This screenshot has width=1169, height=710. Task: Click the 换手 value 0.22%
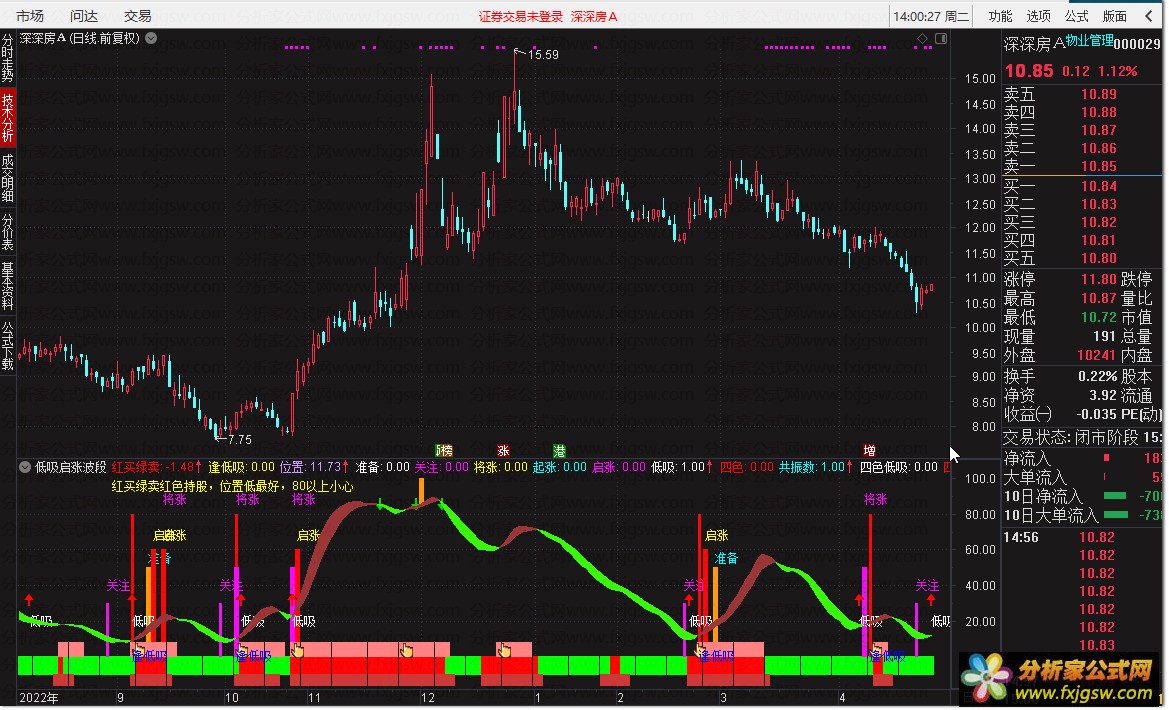point(1097,377)
